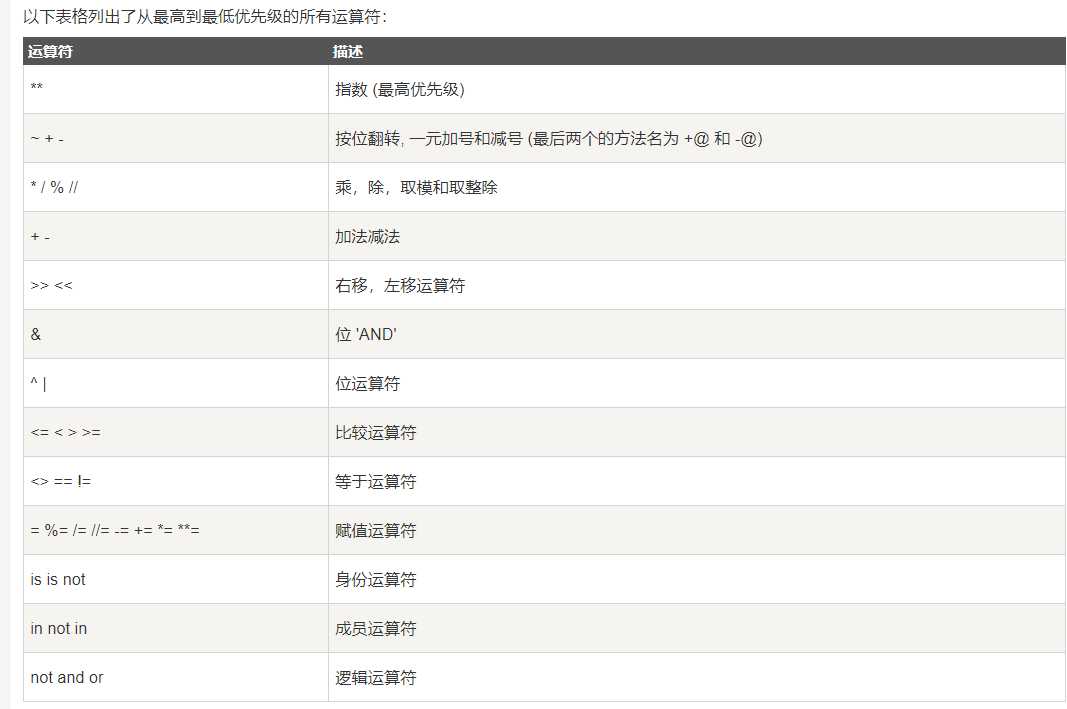The height and width of the screenshot is (709, 1067).
Task: Click the 'not and or' operator cell
Action: click(176, 677)
